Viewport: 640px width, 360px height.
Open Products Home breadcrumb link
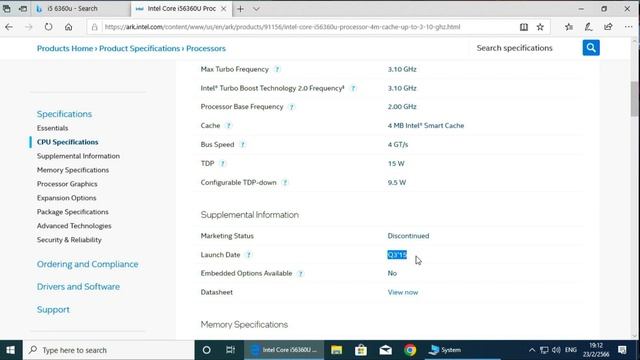65,48
